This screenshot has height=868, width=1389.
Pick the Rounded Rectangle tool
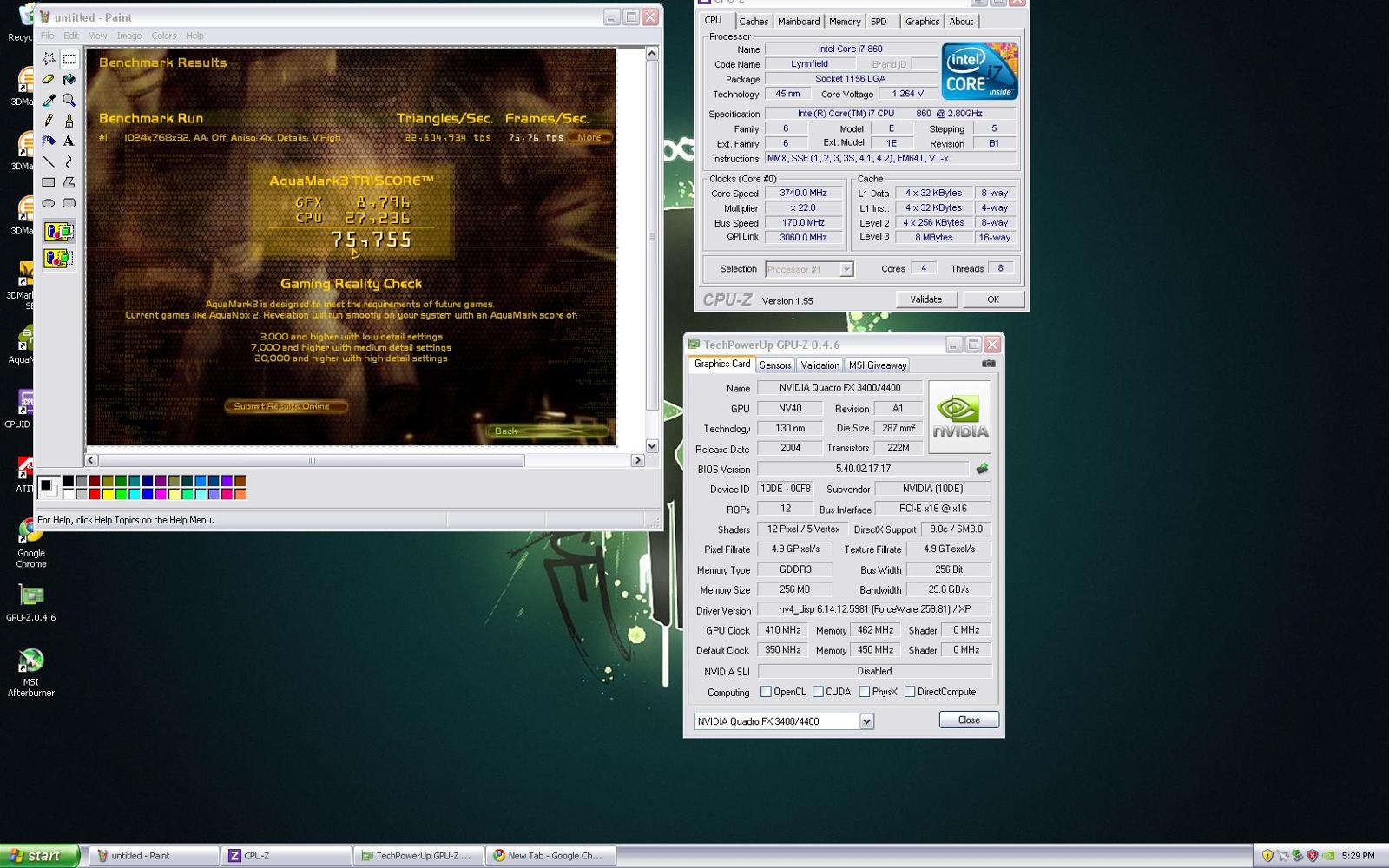click(x=69, y=203)
